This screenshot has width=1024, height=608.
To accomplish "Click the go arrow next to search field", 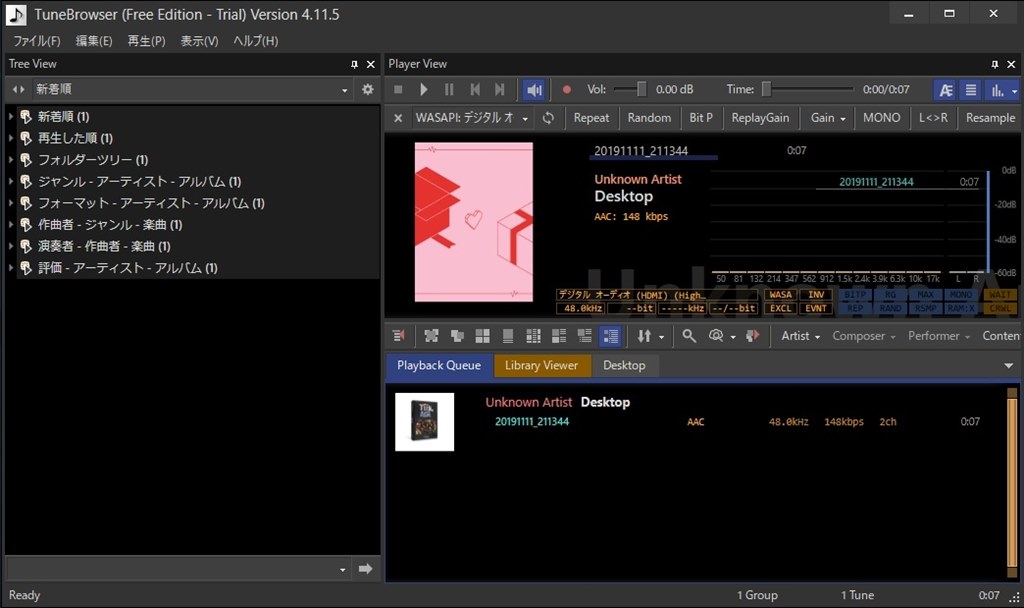I will [365, 569].
